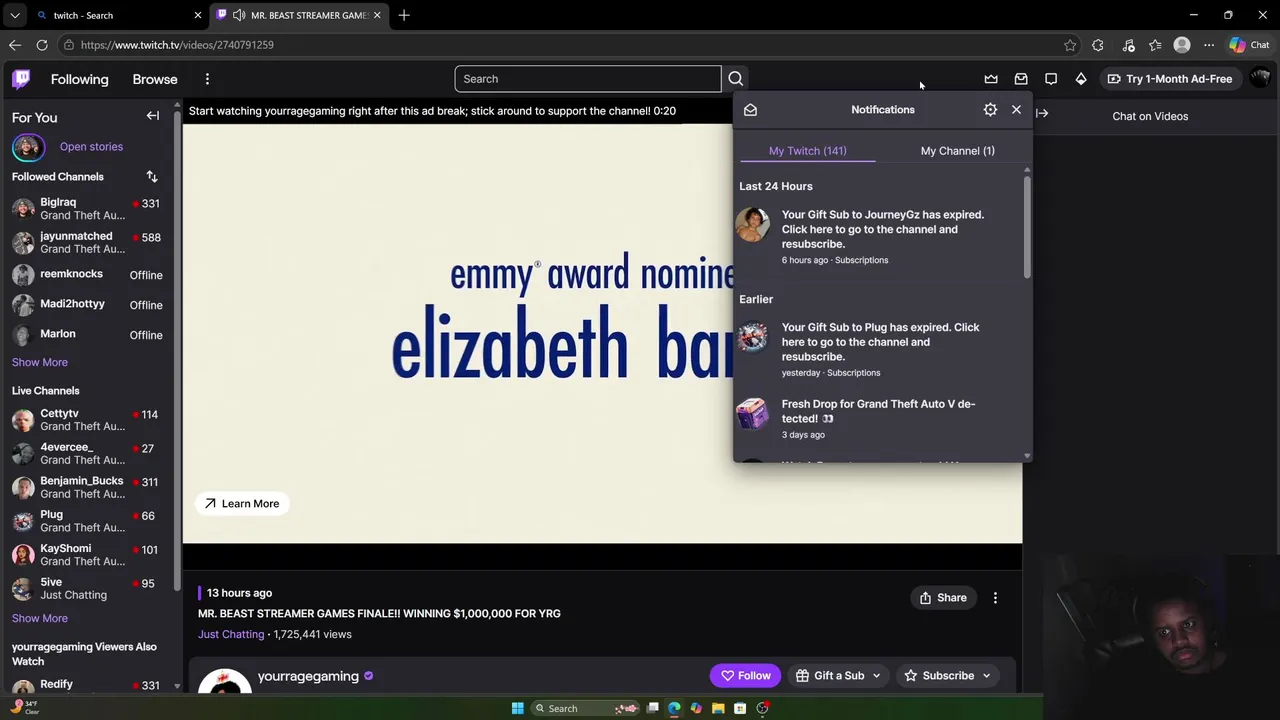The width and height of the screenshot is (1280, 720).
Task: Open the JourneyGz gift sub expired notification
Action: [878, 237]
